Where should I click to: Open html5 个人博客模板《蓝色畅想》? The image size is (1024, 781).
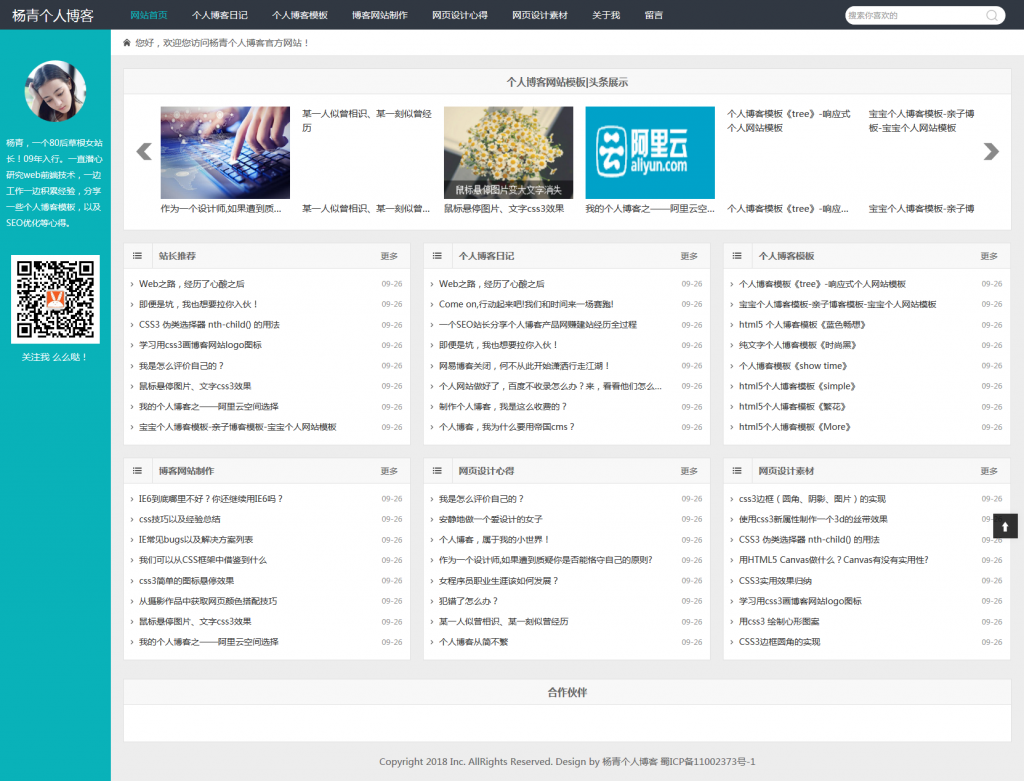[803, 325]
